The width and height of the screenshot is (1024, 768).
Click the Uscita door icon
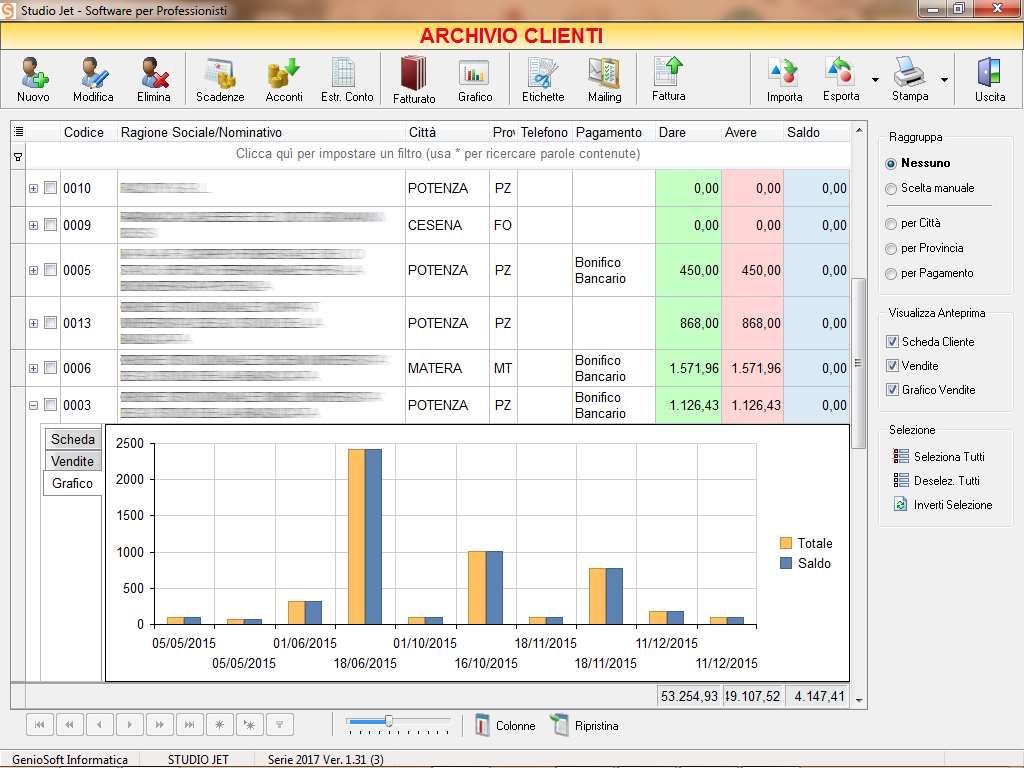coord(989,73)
